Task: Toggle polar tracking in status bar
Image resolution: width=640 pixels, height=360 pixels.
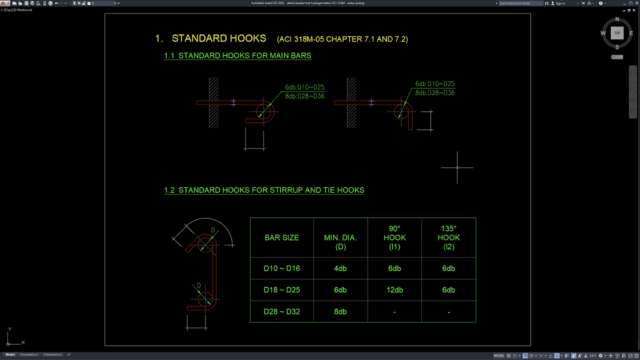Action: click(x=531, y=356)
